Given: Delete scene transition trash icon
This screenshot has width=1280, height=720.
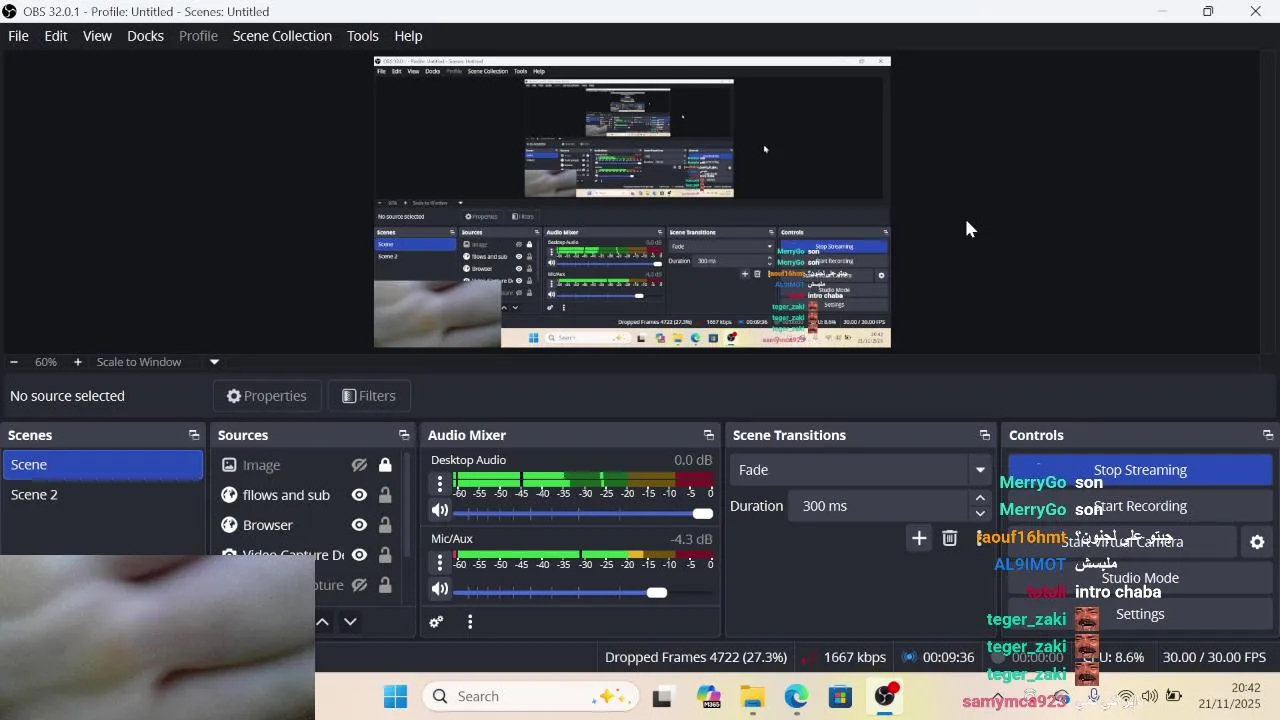Looking at the screenshot, I should [x=950, y=539].
